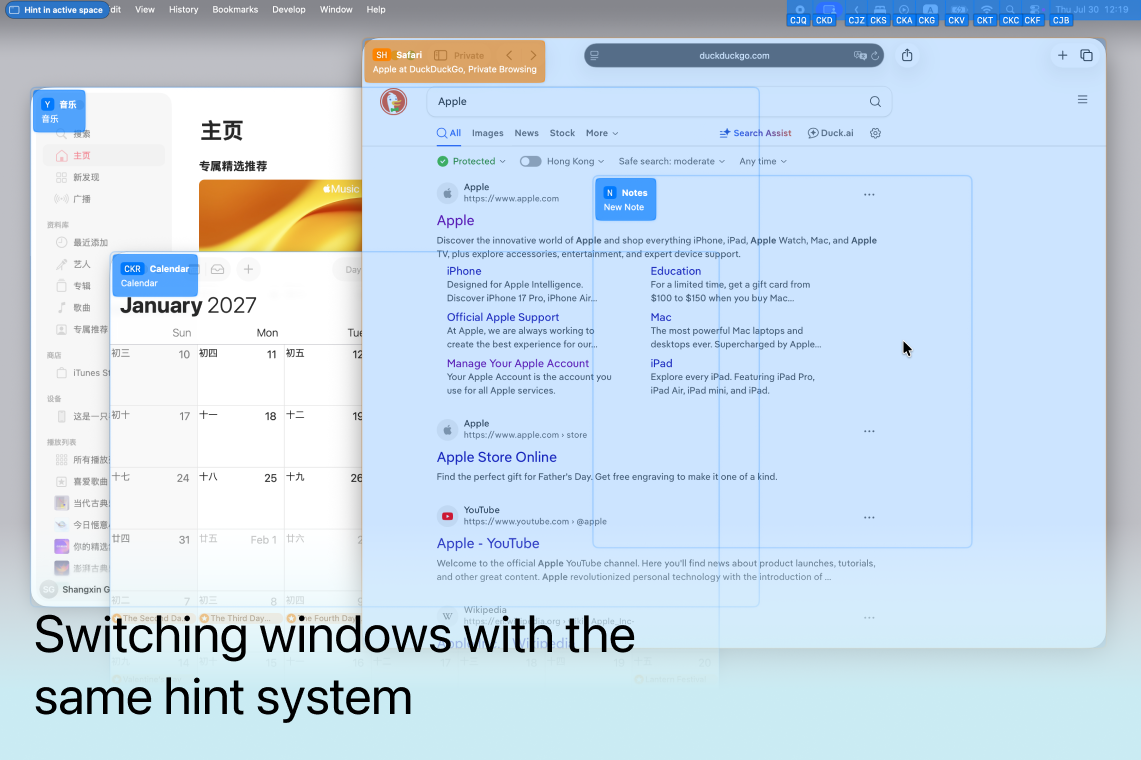
Task: Open Manage Your Apple Account link
Action: tap(518, 363)
